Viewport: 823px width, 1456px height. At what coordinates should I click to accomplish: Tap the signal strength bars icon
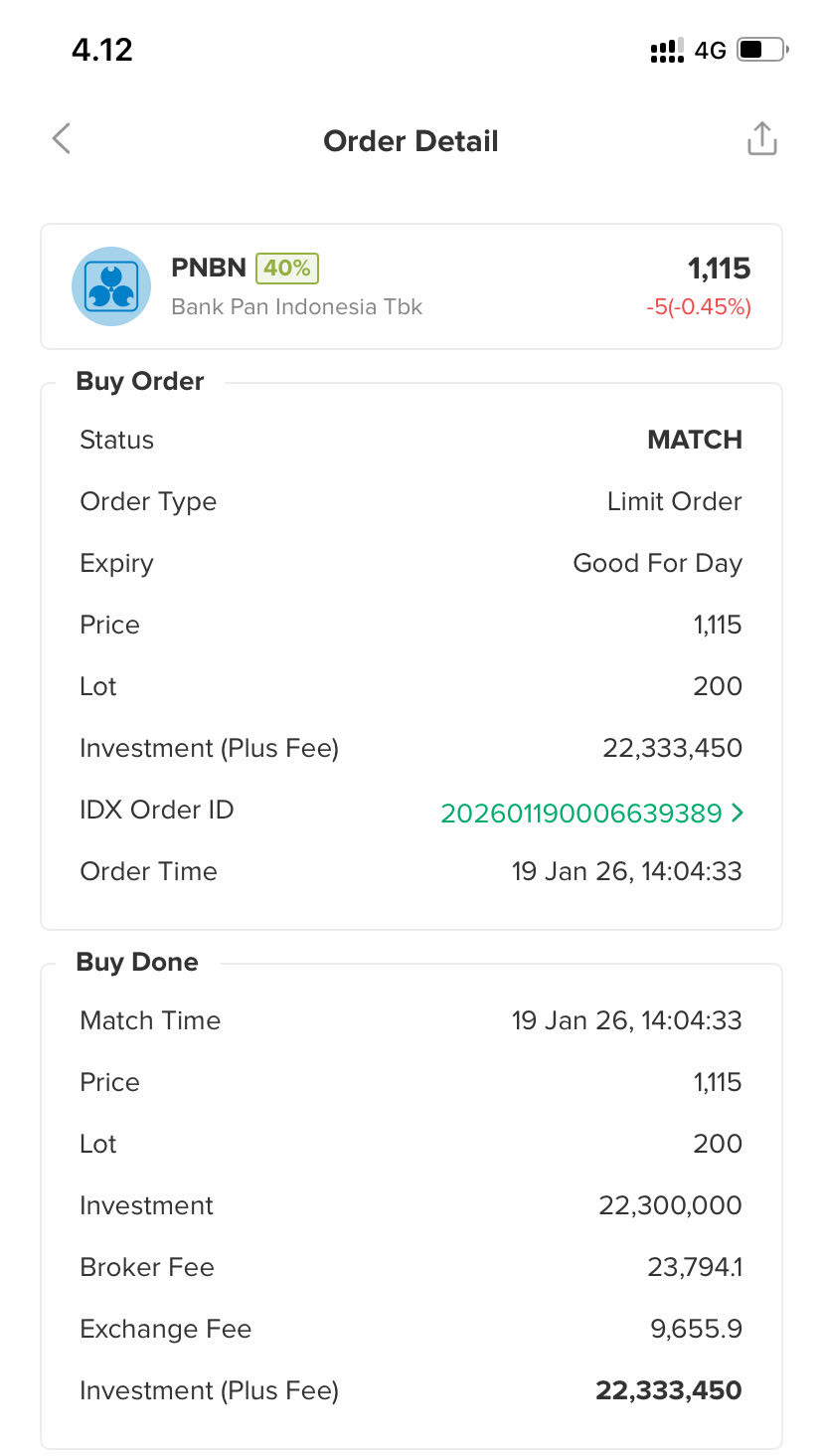pyautogui.click(x=667, y=51)
